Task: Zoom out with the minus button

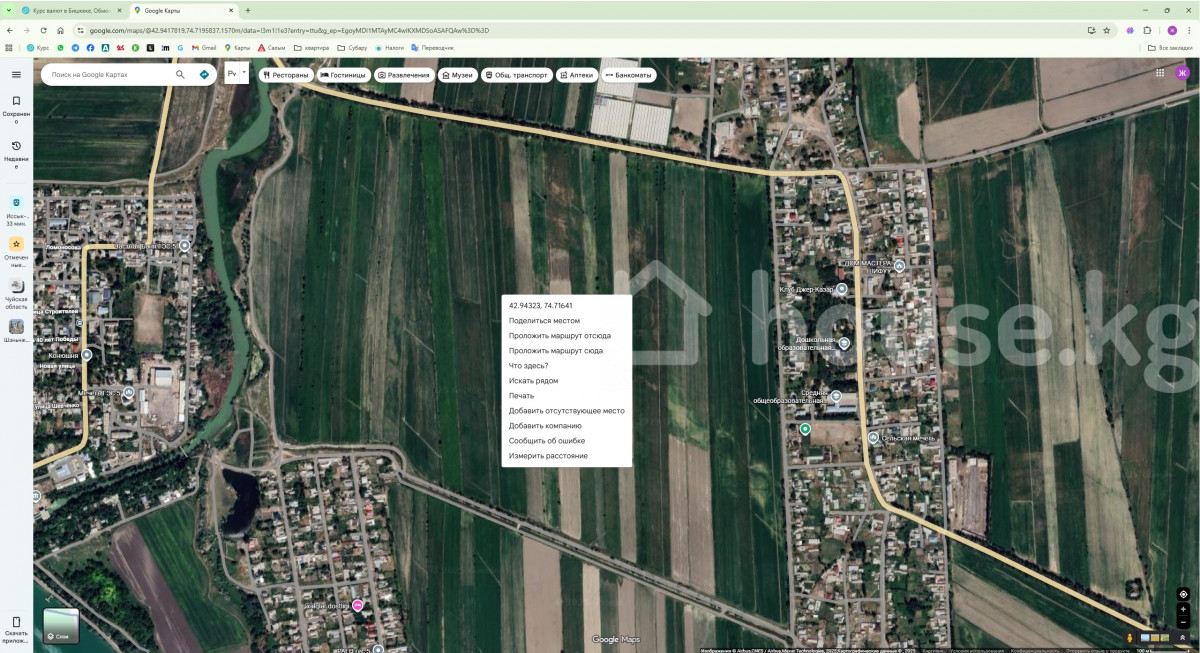Action: tap(1183, 622)
